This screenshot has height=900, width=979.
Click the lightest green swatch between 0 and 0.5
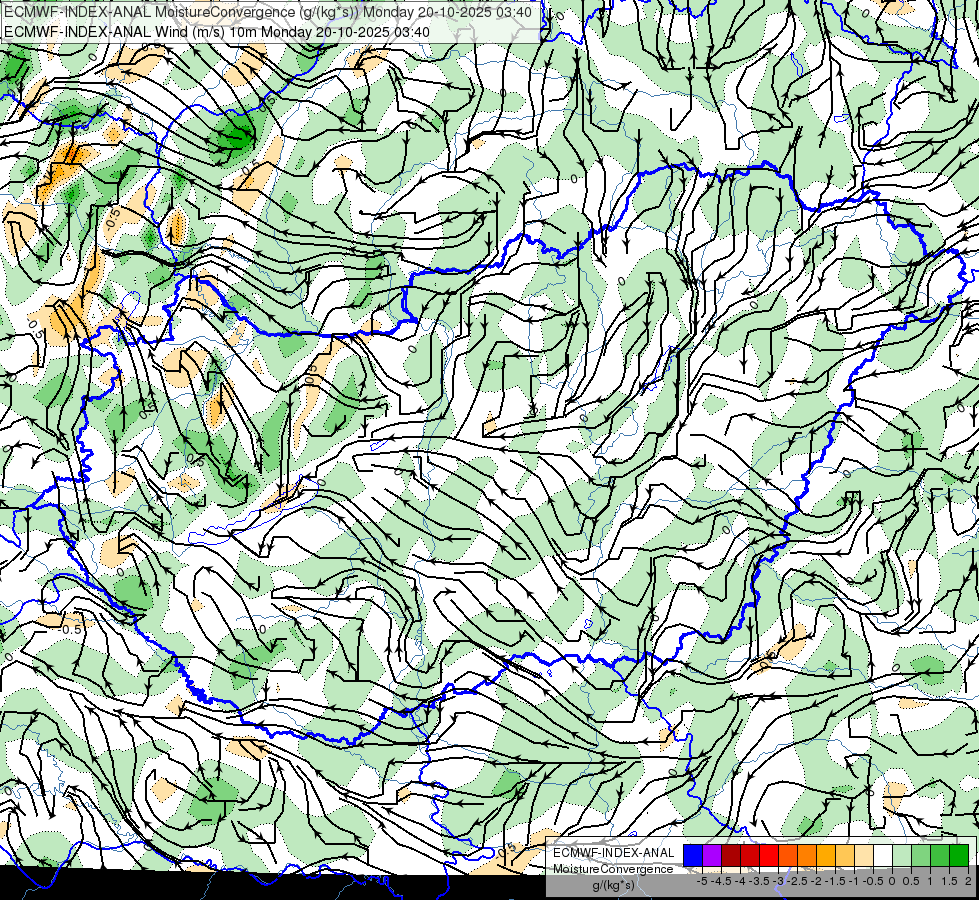click(902, 855)
